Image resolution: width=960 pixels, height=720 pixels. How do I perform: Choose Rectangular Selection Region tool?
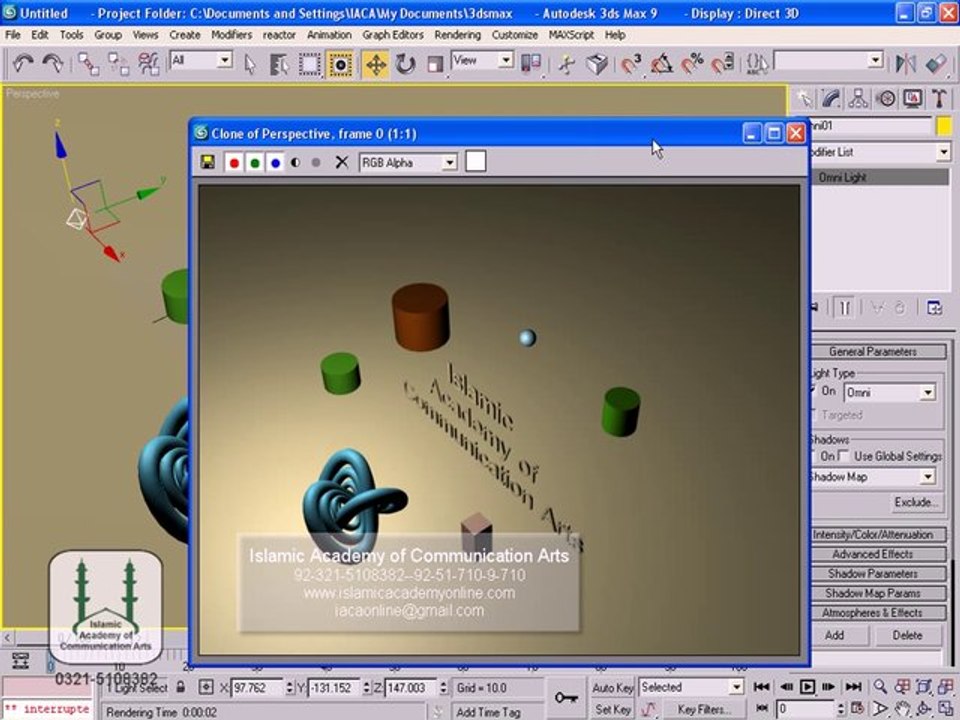(x=309, y=64)
